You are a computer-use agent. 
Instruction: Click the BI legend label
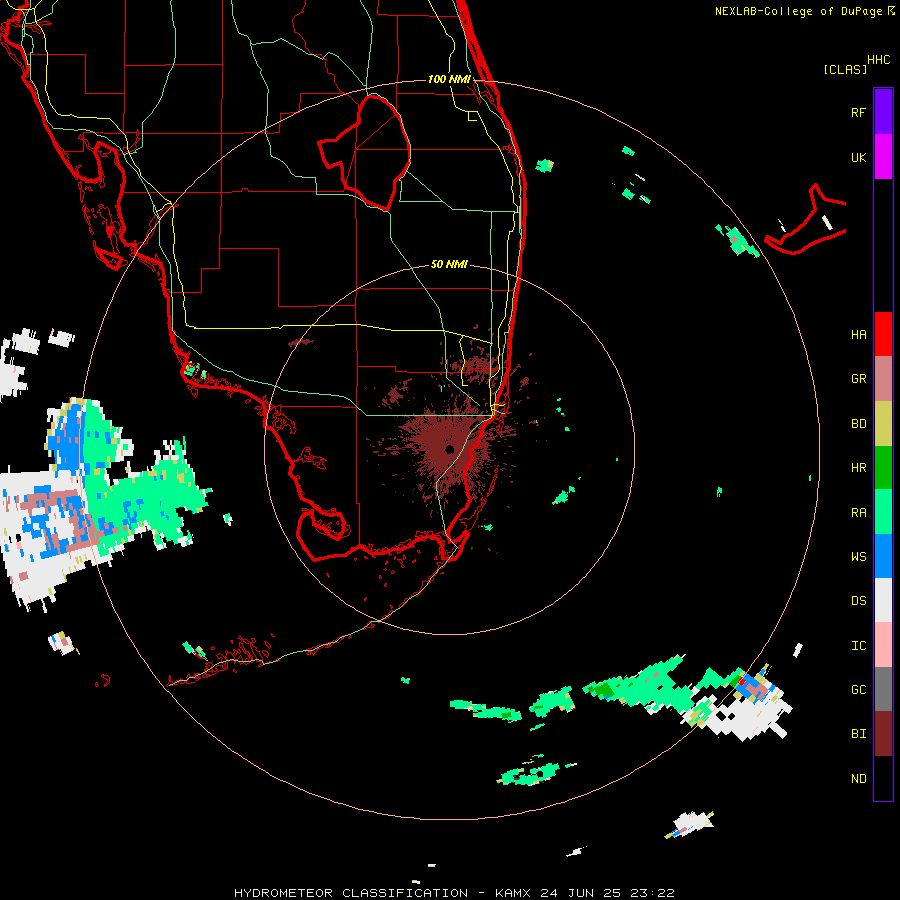tap(858, 734)
